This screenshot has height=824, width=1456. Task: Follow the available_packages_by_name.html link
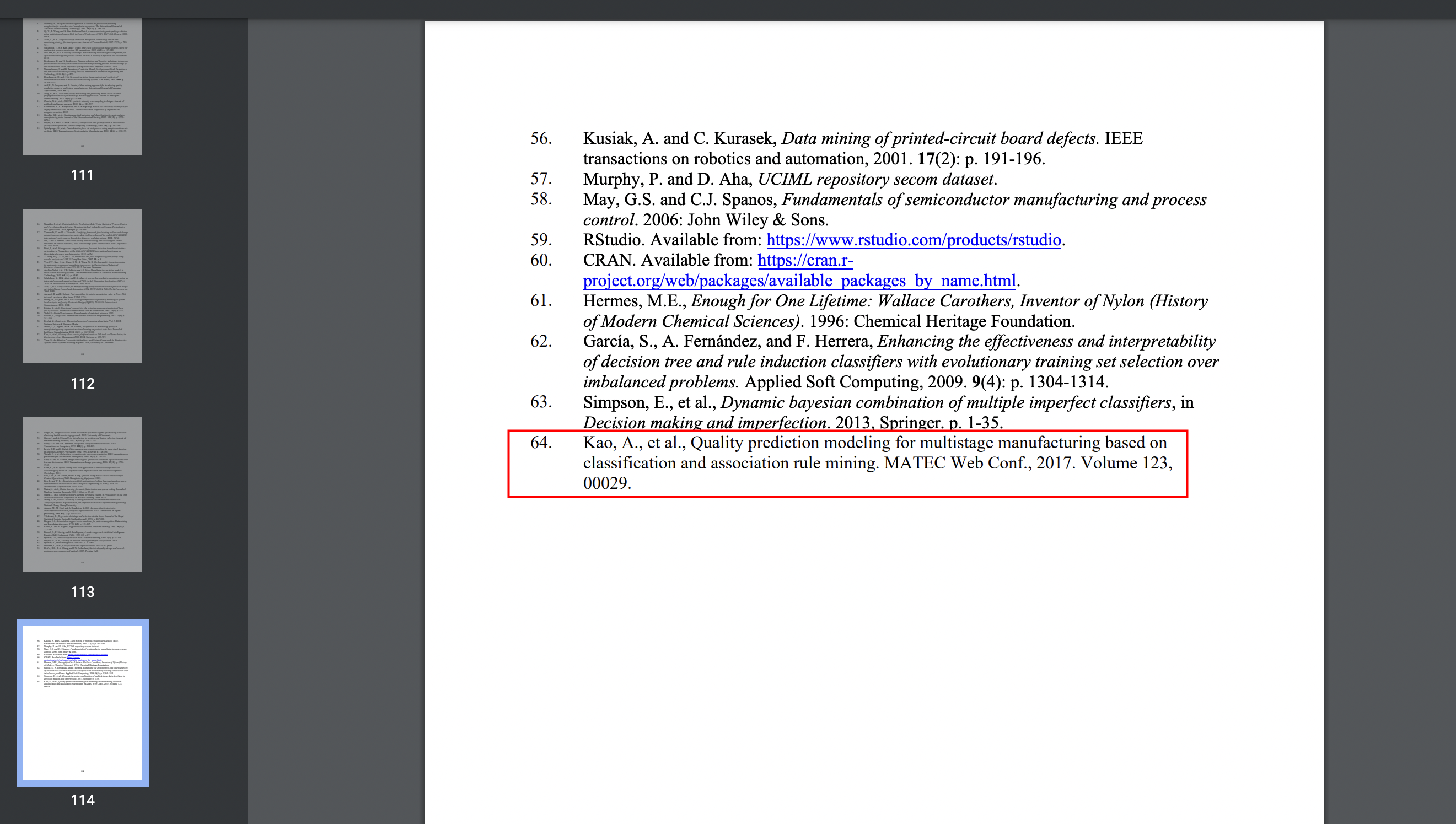coord(799,281)
